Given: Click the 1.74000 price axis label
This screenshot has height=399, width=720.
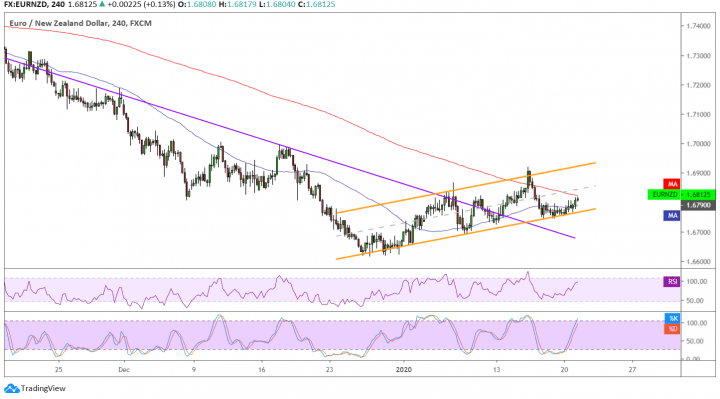Looking at the screenshot, I should pos(698,26).
